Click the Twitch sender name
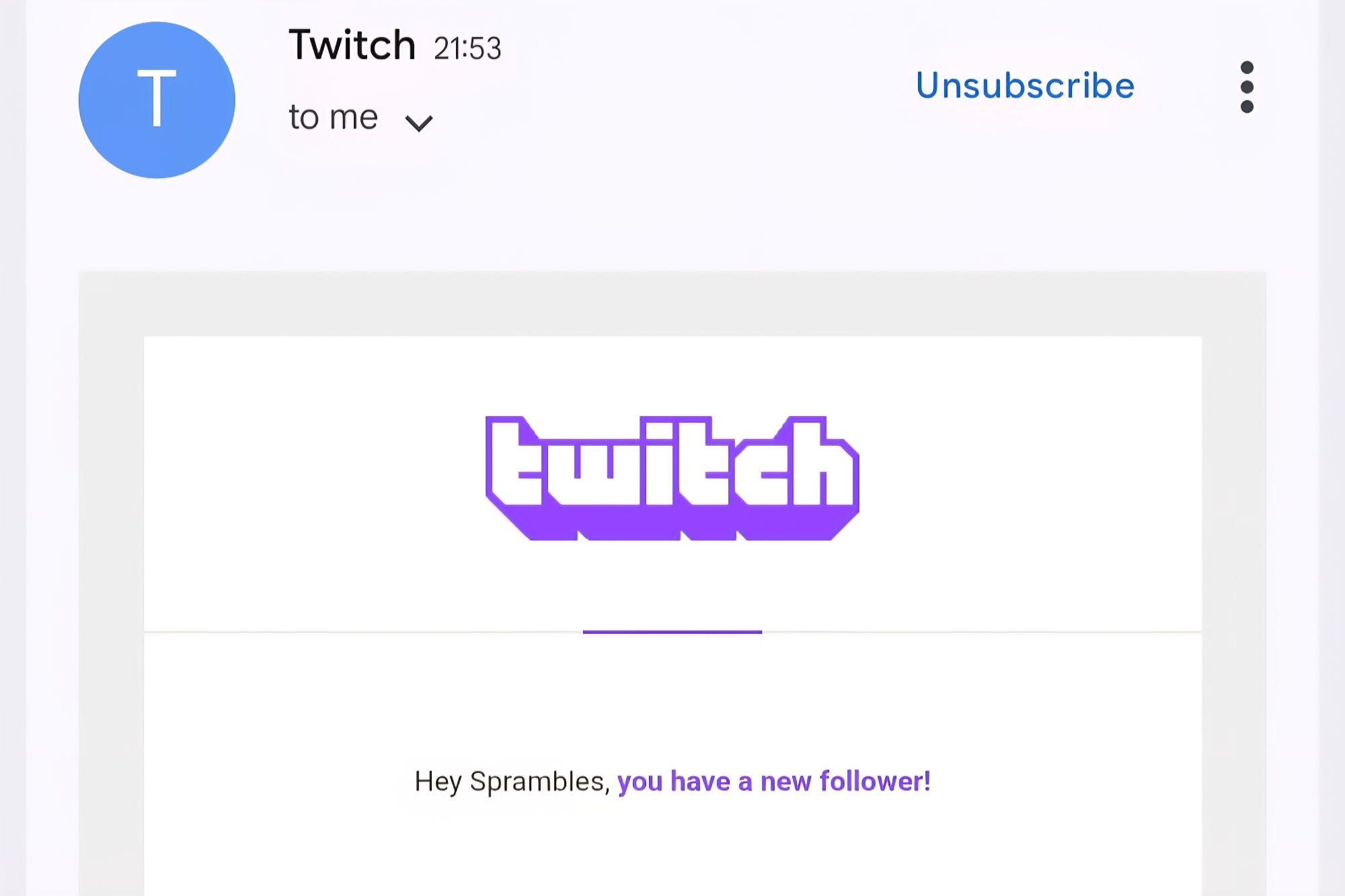 pyautogui.click(x=352, y=46)
